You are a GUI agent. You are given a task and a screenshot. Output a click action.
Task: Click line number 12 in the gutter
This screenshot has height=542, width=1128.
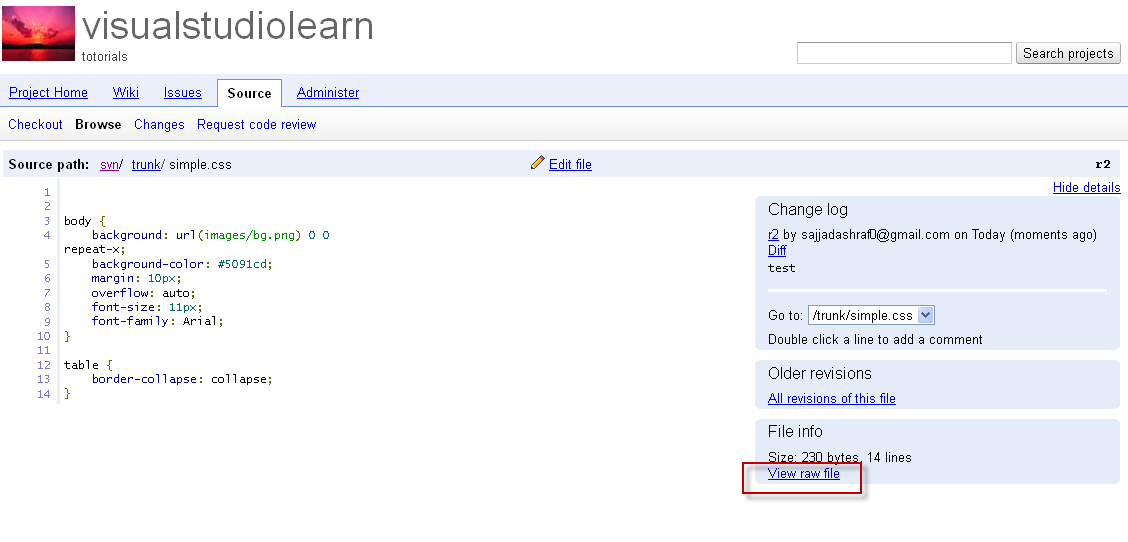pyautogui.click(x=44, y=365)
